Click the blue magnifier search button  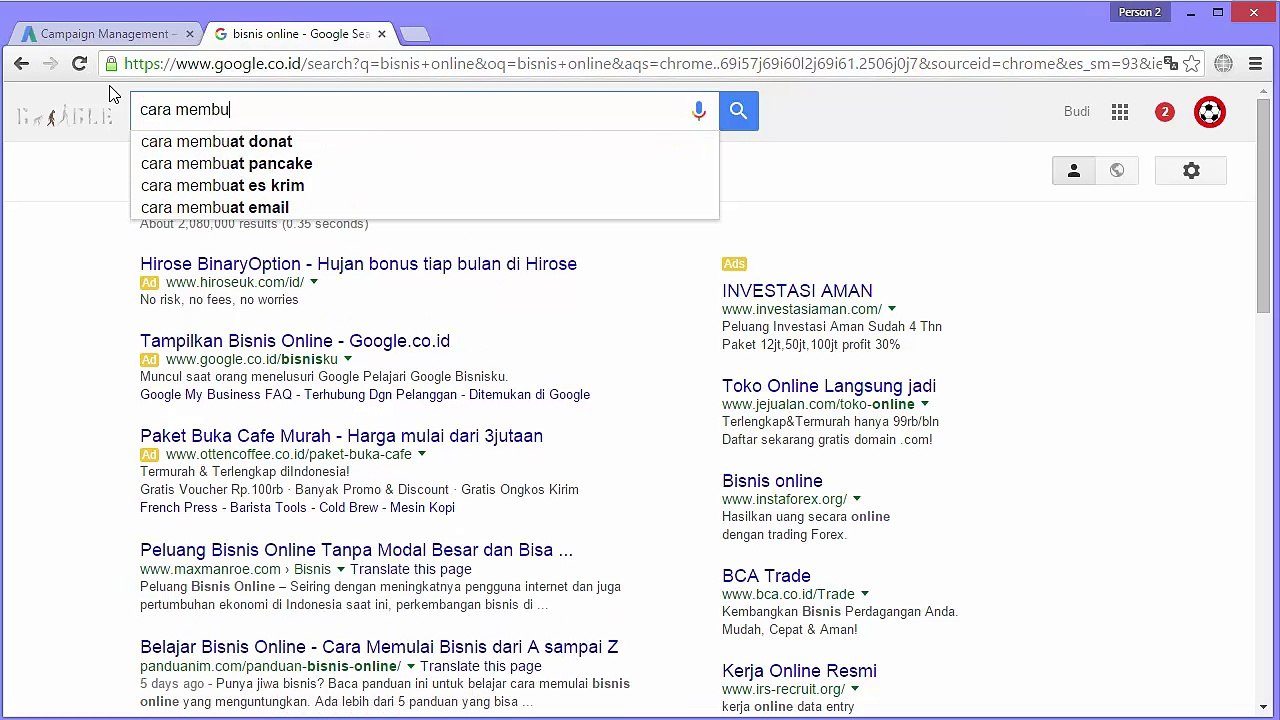(738, 111)
